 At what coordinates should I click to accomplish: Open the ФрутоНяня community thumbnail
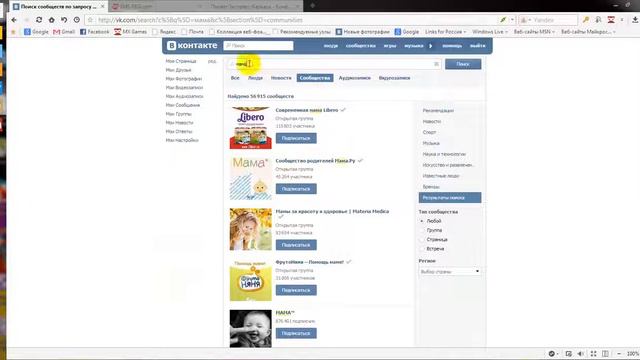pyautogui.click(x=251, y=280)
